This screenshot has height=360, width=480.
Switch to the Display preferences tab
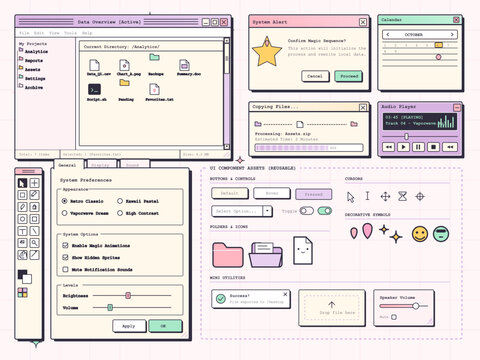[101, 165]
